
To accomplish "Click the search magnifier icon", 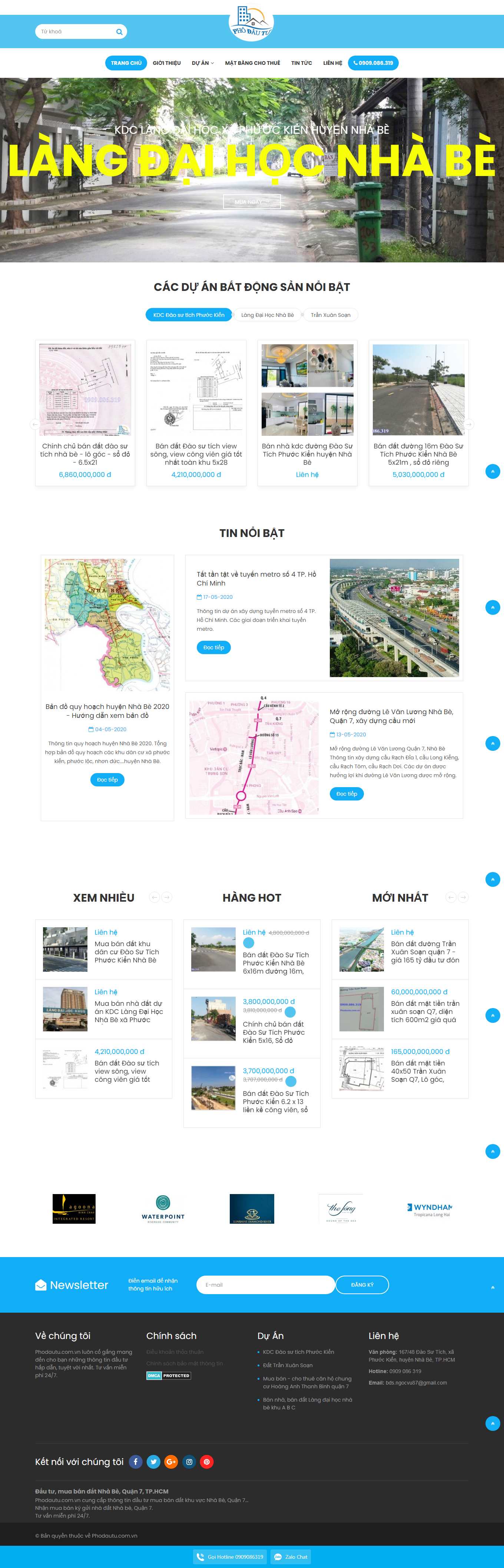I will (x=119, y=32).
